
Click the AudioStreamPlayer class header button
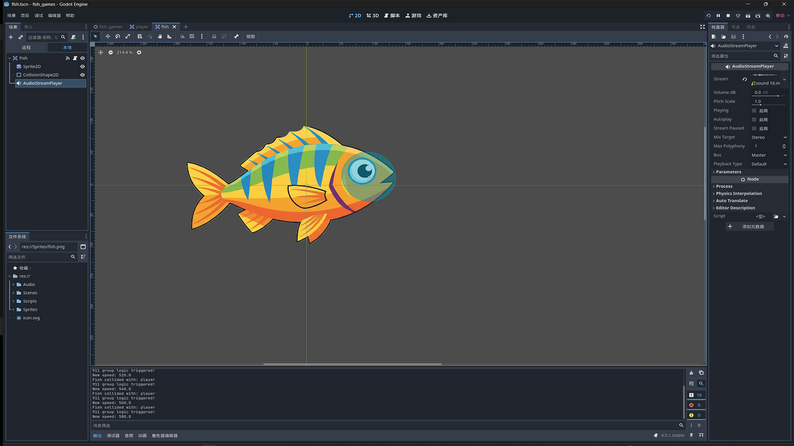click(749, 66)
